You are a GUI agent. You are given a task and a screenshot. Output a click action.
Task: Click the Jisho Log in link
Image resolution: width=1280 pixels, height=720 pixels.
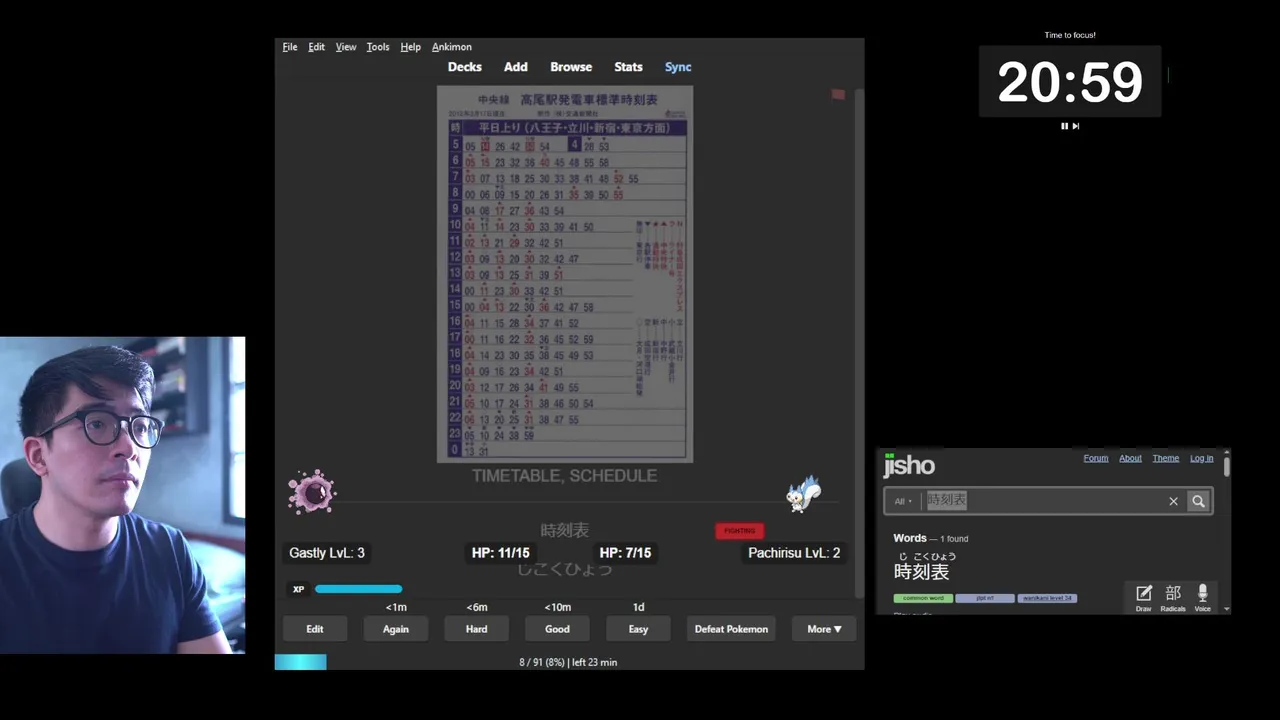pyautogui.click(x=1202, y=458)
